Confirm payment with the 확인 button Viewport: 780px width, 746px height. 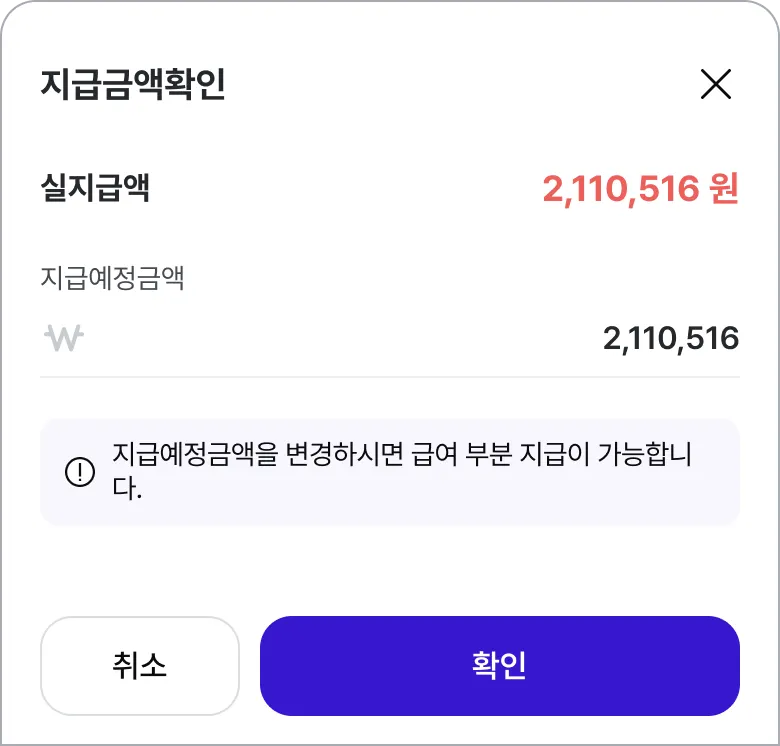(x=499, y=665)
